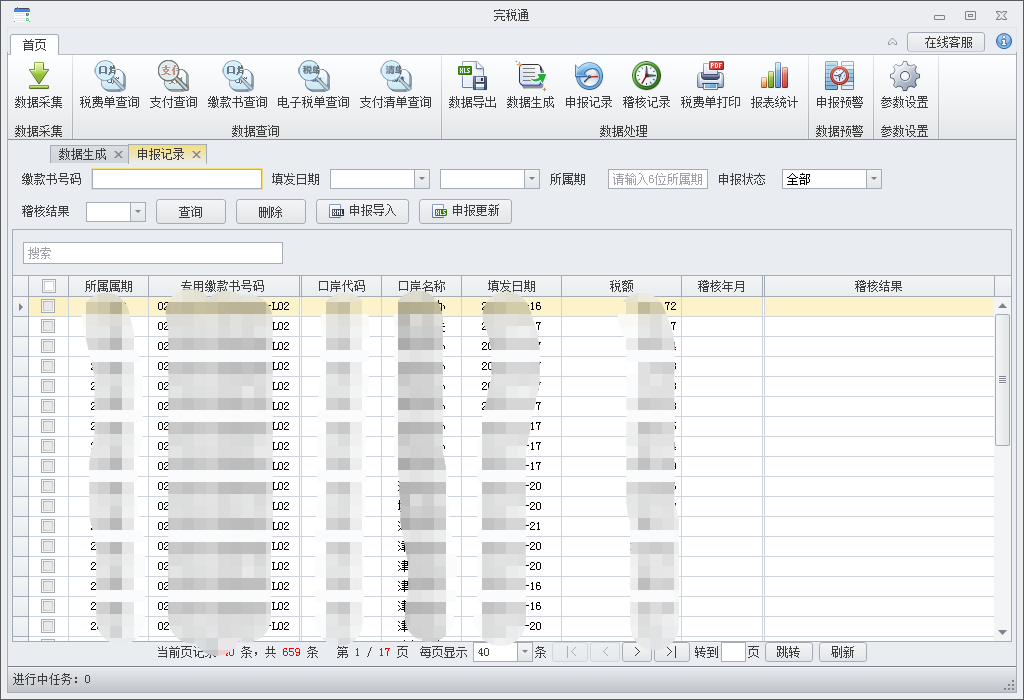The width and height of the screenshot is (1024, 700).
Task: Check the row with date ending -21
Action: tap(48, 526)
